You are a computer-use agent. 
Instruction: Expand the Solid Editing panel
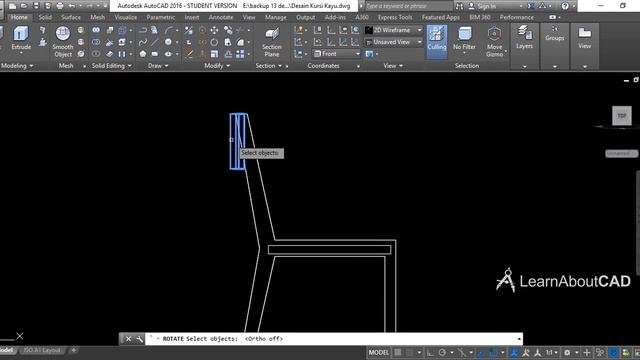point(111,66)
